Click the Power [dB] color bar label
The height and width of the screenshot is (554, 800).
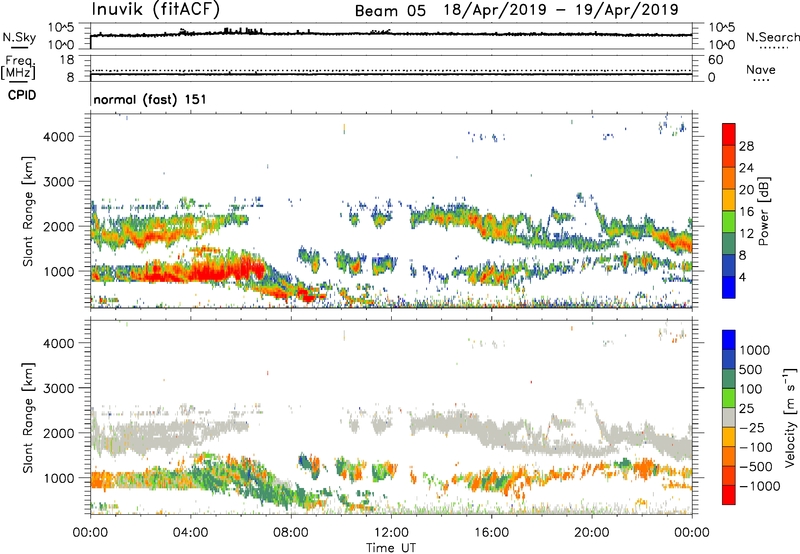[763, 211]
